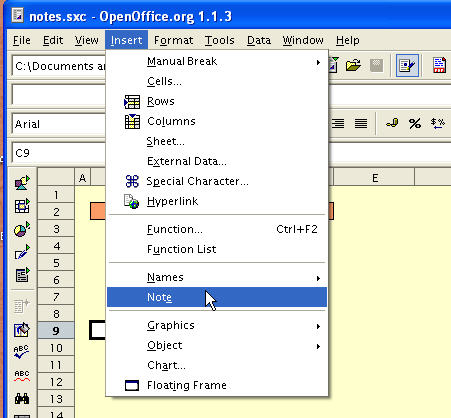Select row 12 header
Viewport: 451px width, 418px height.
(56, 382)
